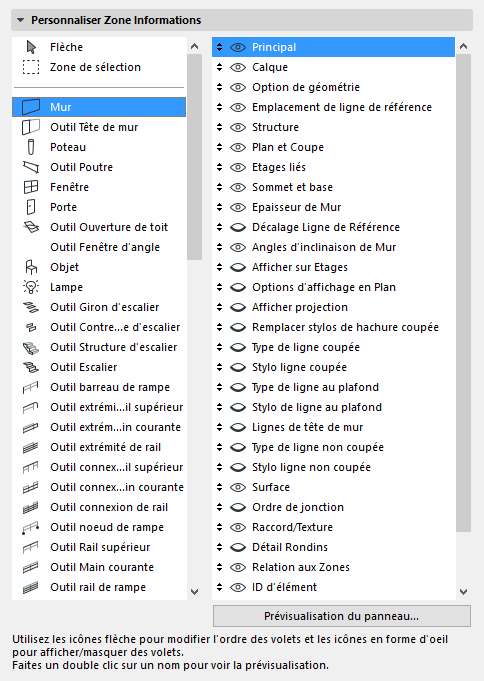Toggle visibility of Structure panel
Image resolution: width=484 pixels, height=681 pixels.
(x=238, y=127)
